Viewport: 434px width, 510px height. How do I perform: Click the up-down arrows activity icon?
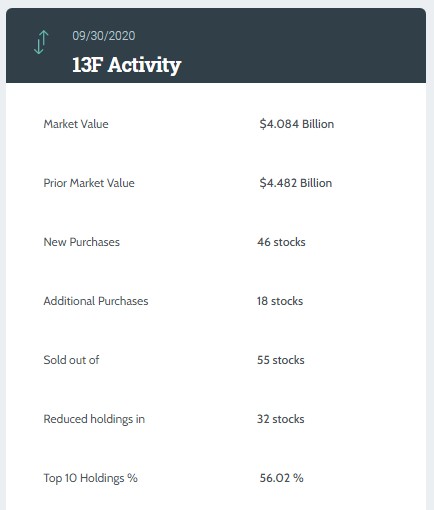(x=41, y=42)
